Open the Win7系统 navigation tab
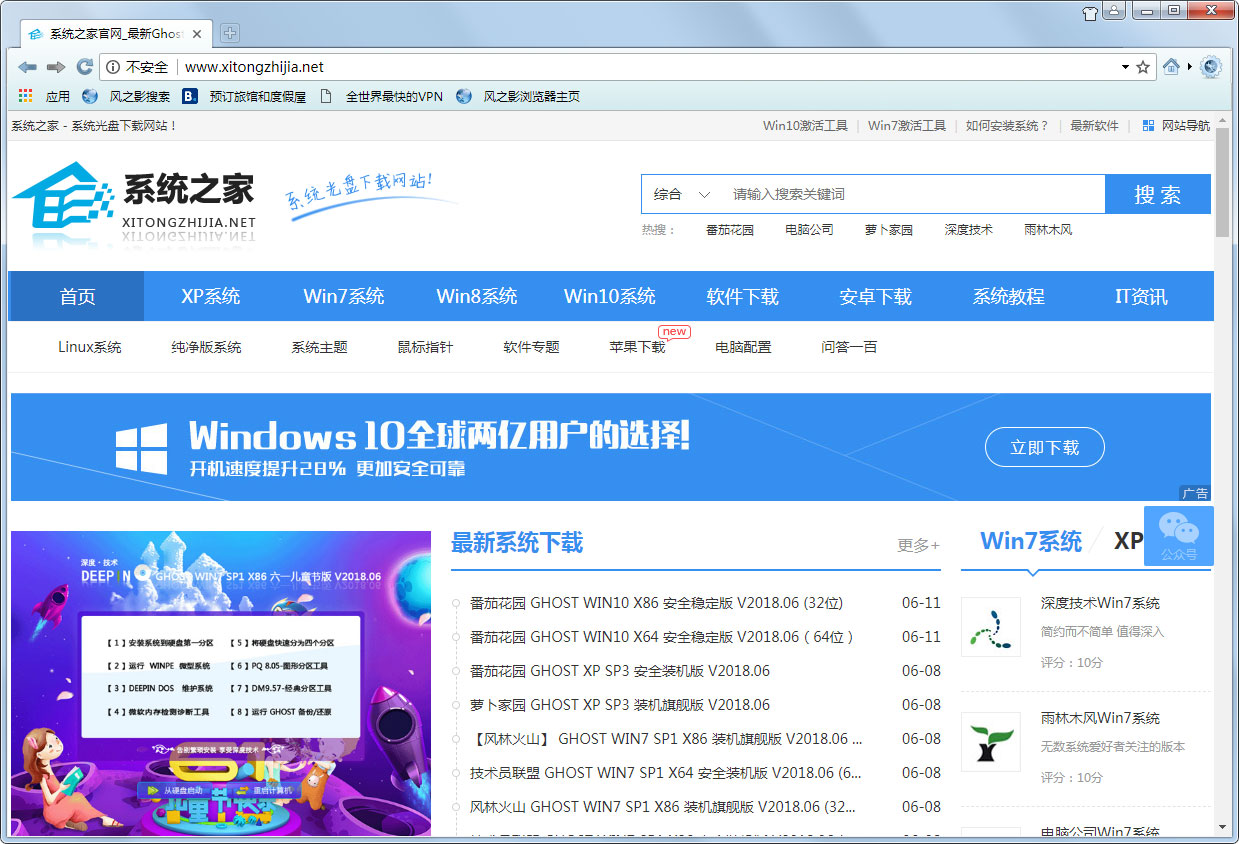1239x844 pixels. click(344, 296)
